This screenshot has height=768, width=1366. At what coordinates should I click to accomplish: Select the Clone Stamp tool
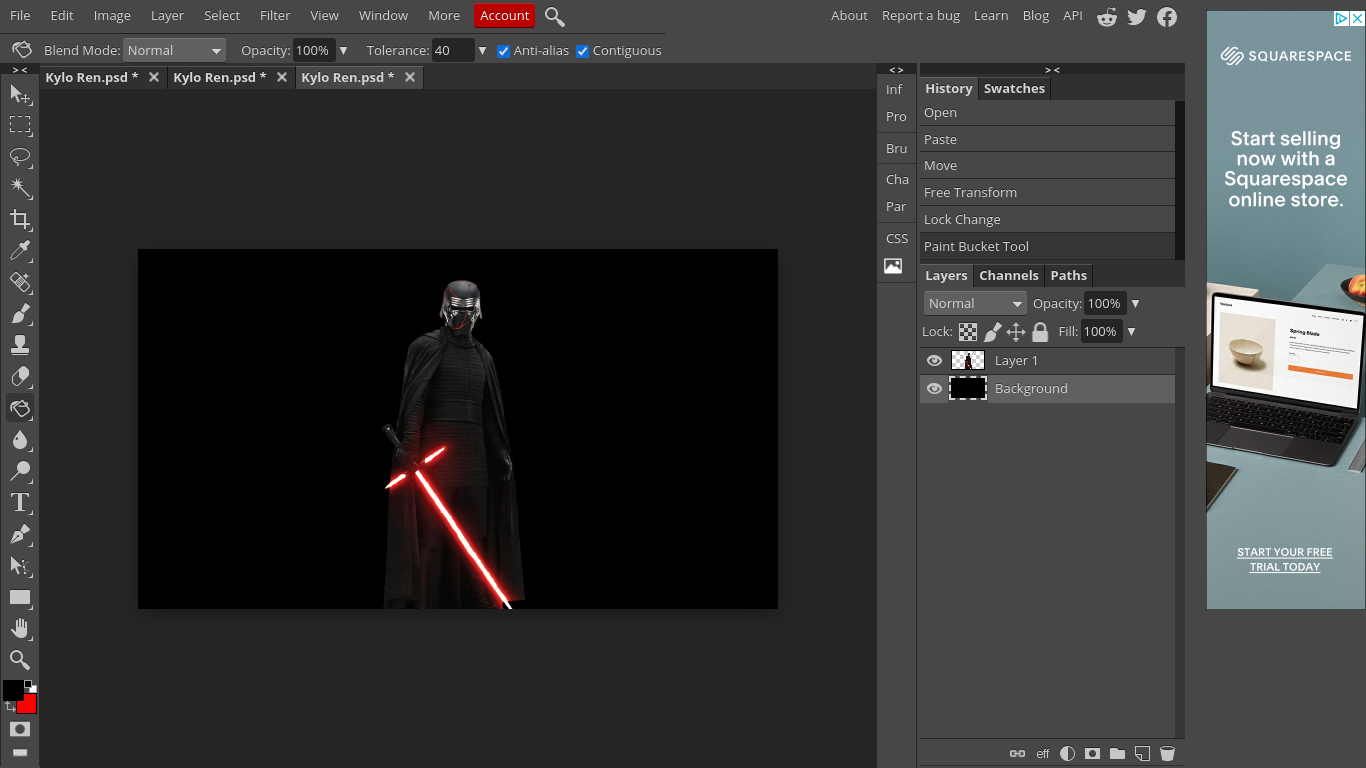19,345
